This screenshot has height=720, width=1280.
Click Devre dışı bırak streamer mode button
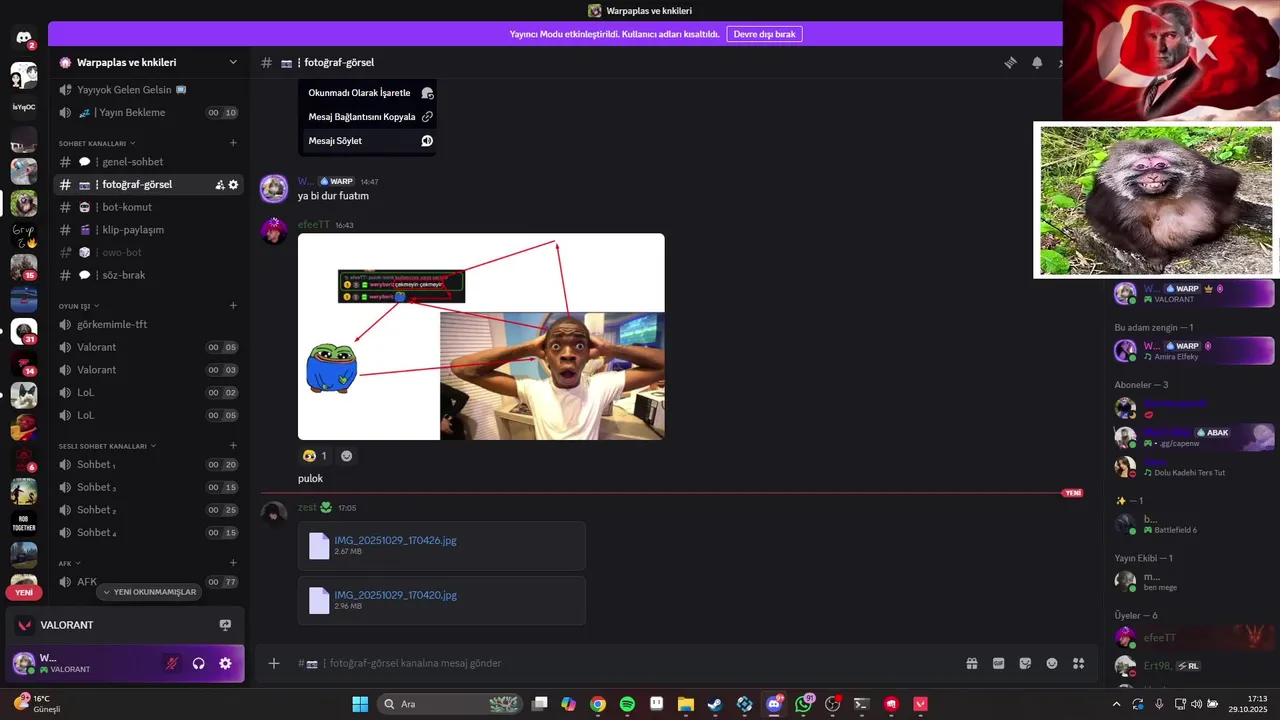point(764,34)
